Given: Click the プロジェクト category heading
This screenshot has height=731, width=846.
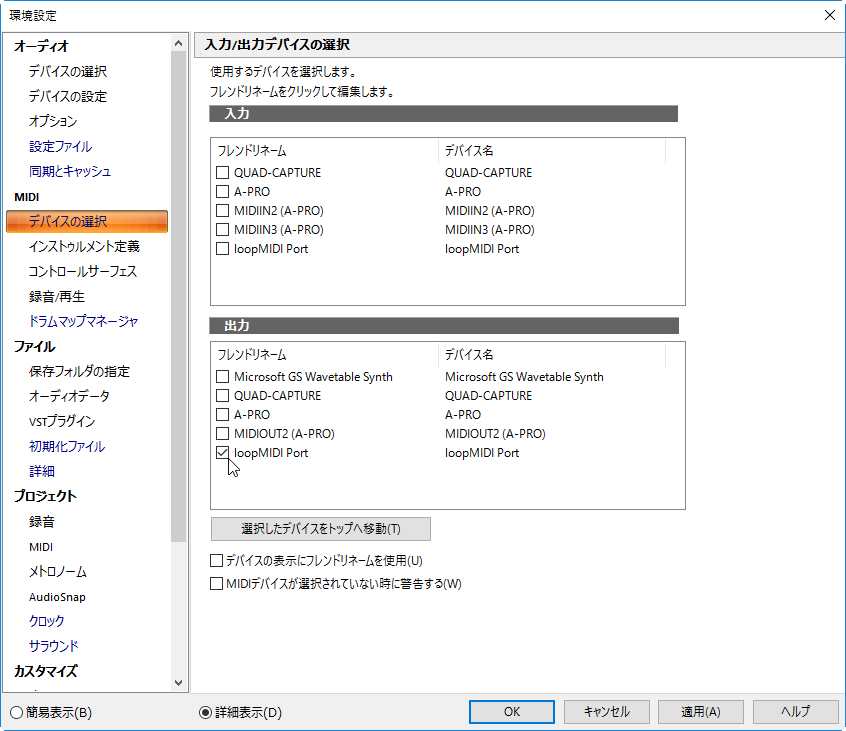Looking at the screenshot, I should 45,496.
